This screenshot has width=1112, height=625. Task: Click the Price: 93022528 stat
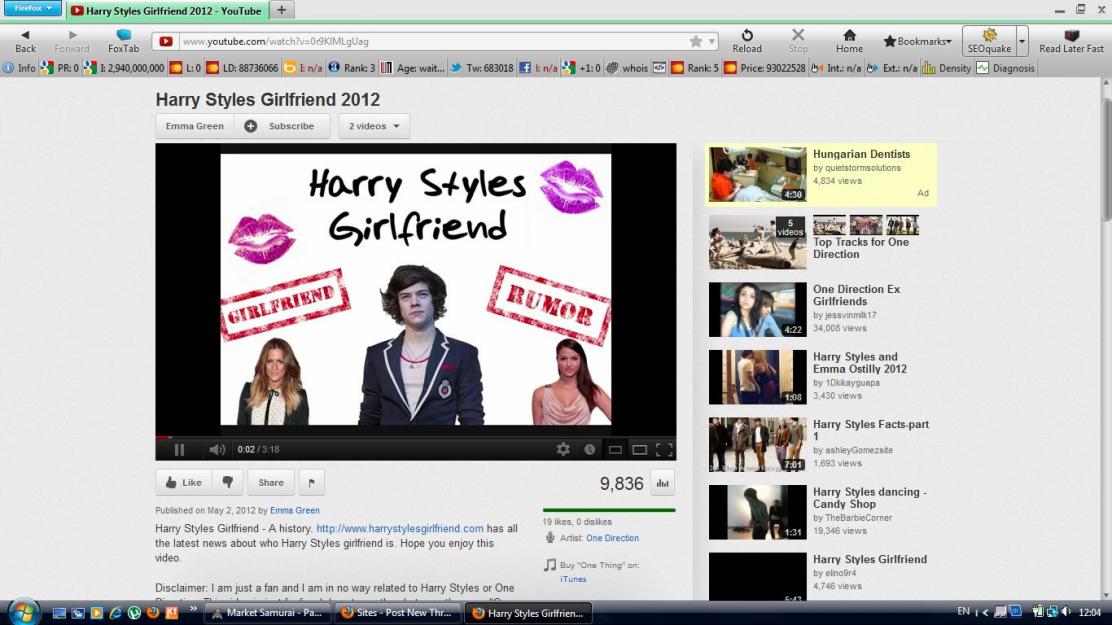(764, 68)
